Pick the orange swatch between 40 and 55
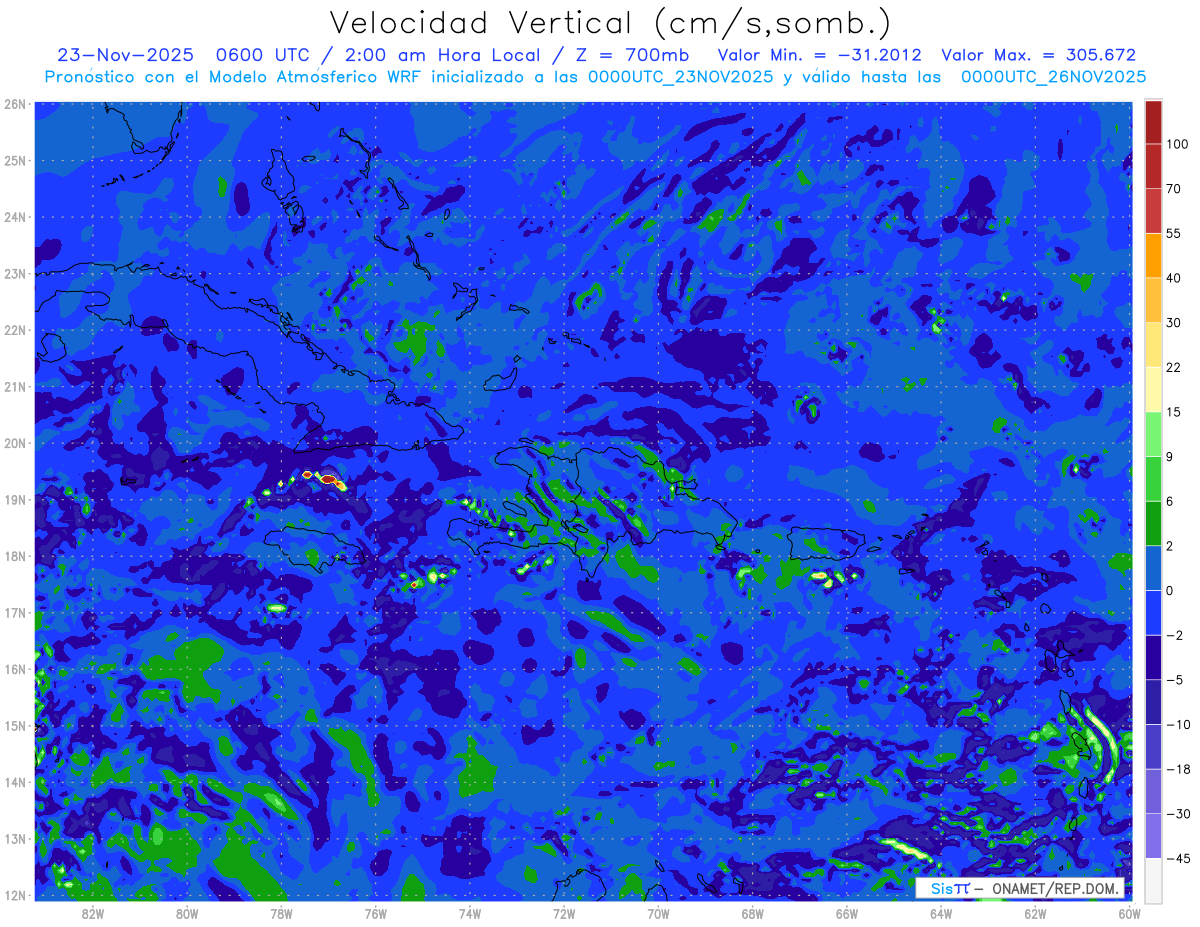The image size is (1200, 927). (x=1153, y=255)
